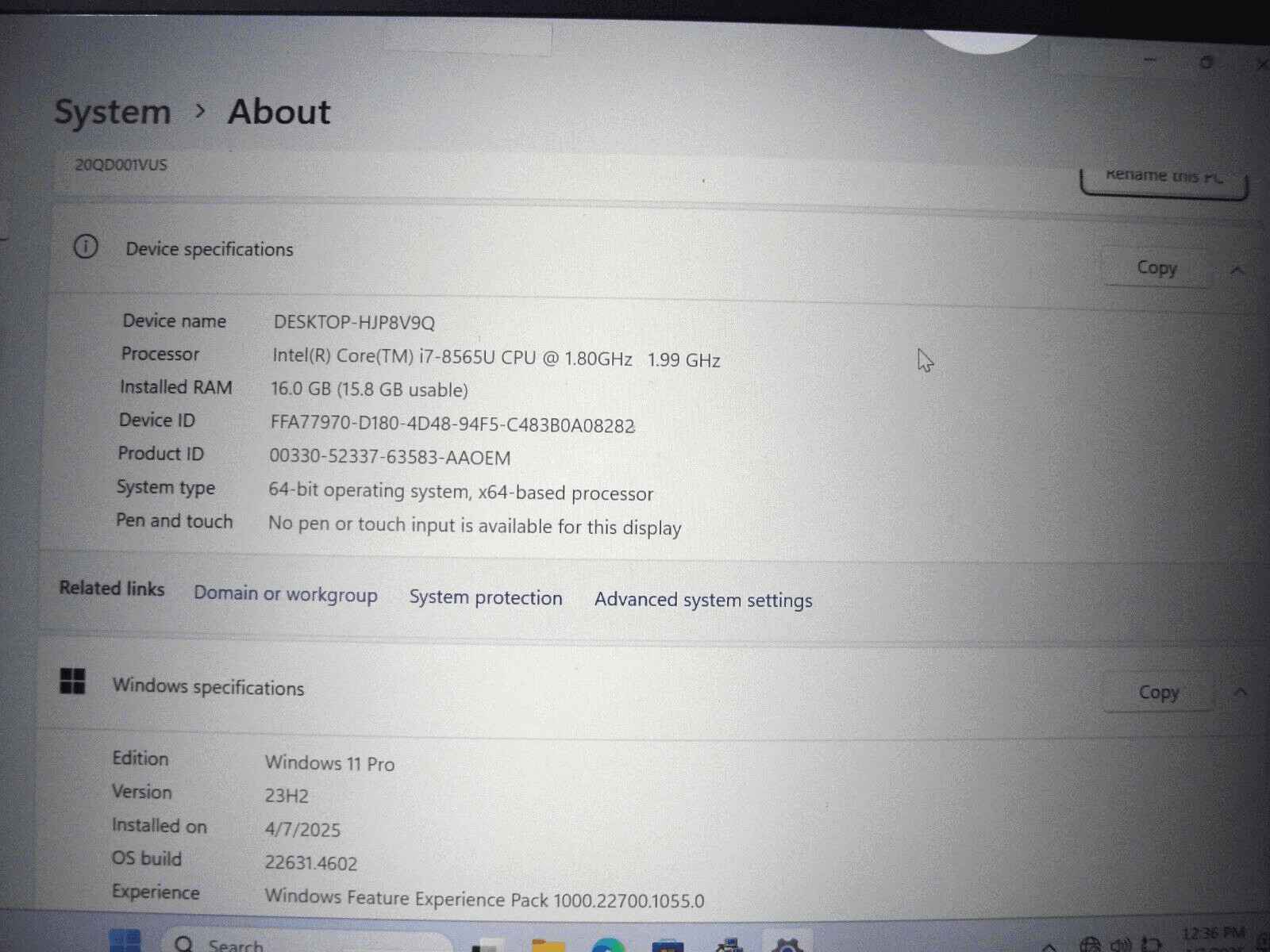Show hidden system tray icons

(1049, 946)
